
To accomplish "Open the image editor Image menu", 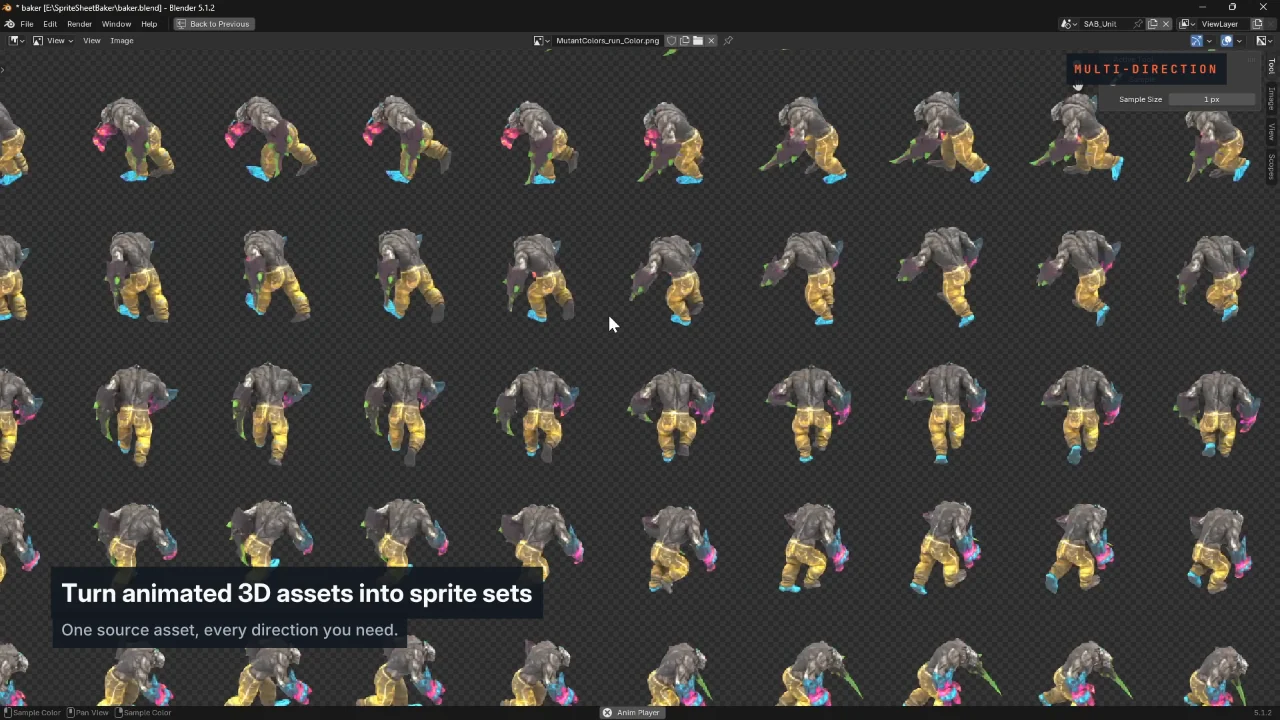I will point(121,41).
